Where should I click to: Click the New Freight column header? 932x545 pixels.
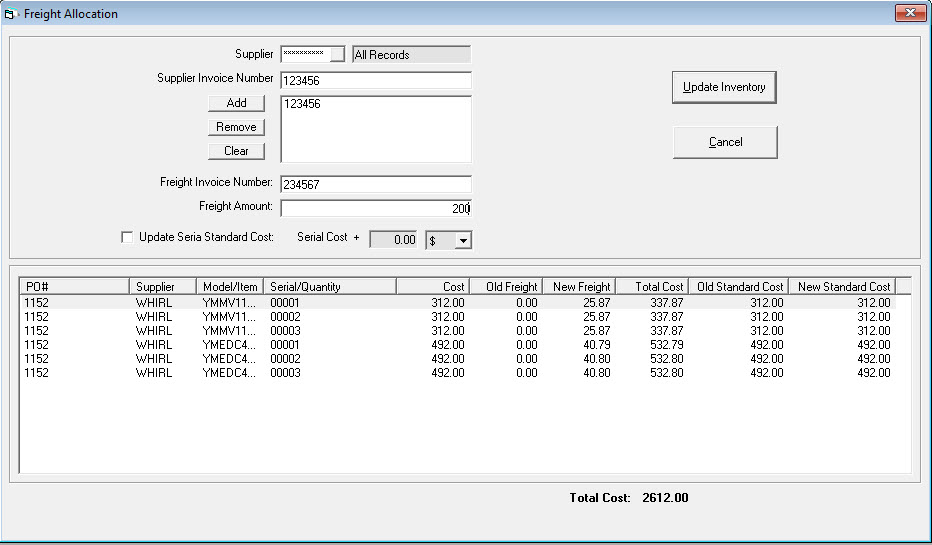tap(580, 287)
